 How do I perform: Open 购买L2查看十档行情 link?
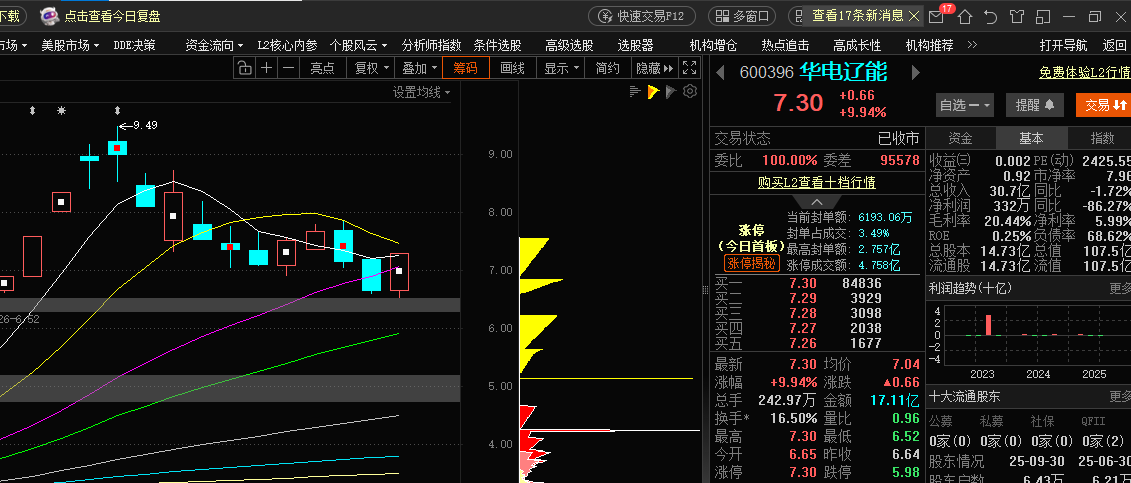(817, 183)
